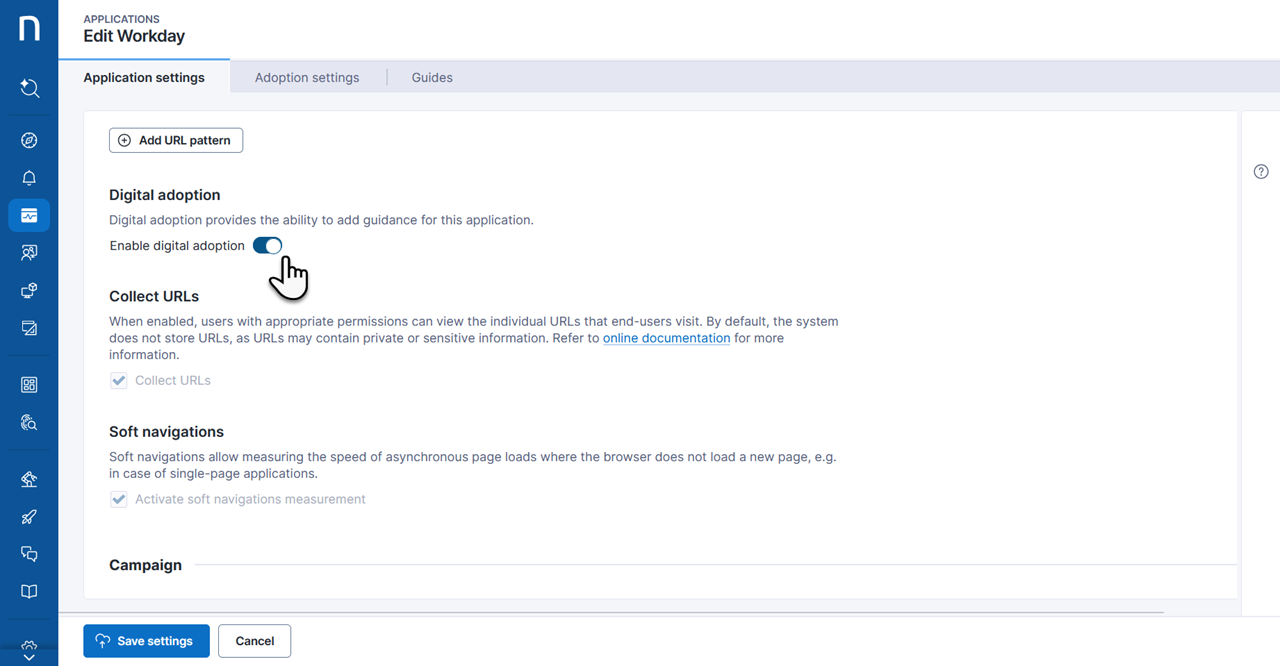This screenshot has height=666, width=1280.
Task: Open the compass icon in sidebar
Action: point(29,140)
